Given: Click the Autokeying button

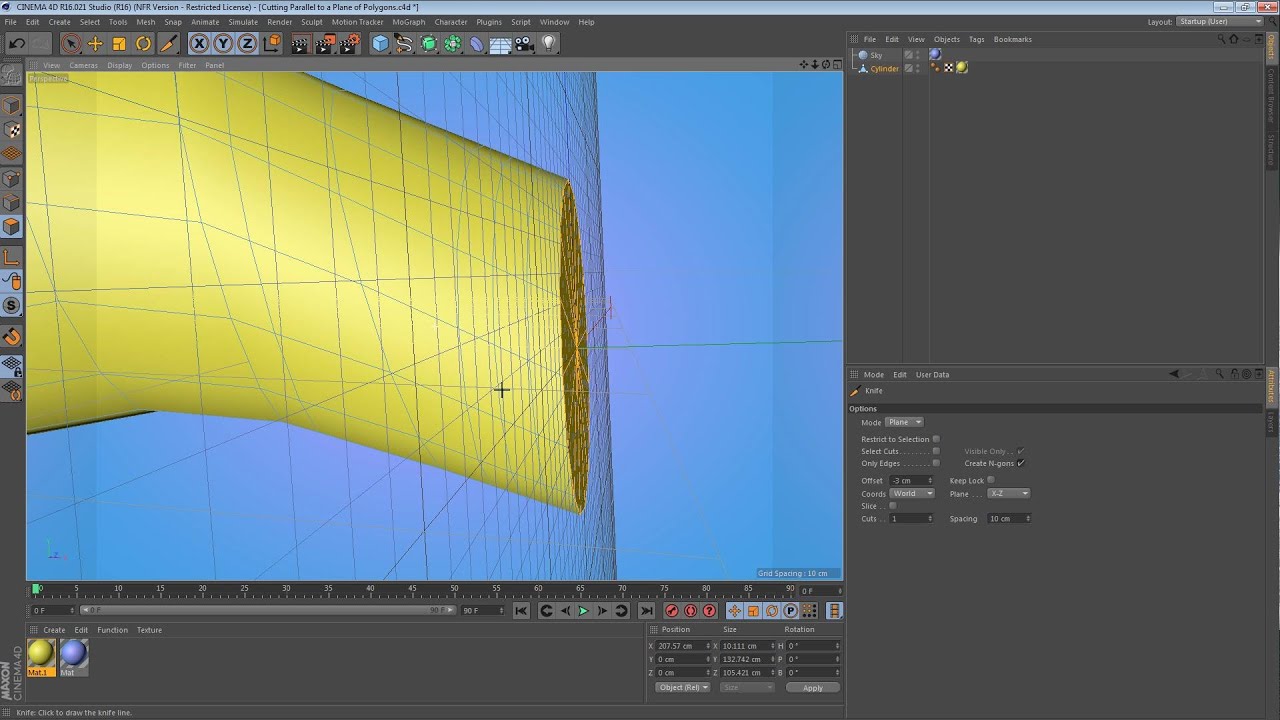Looking at the screenshot, I should coord(690,611).
